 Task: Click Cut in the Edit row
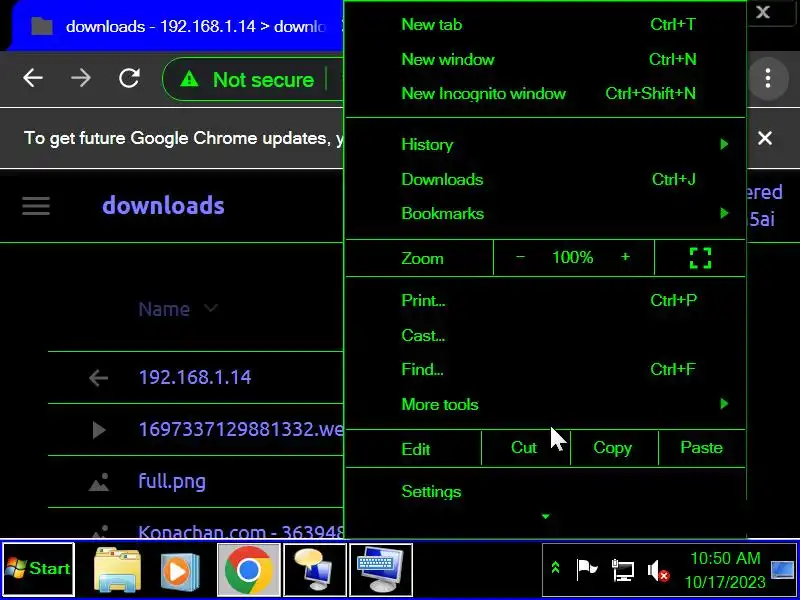[x=526, y=448]
